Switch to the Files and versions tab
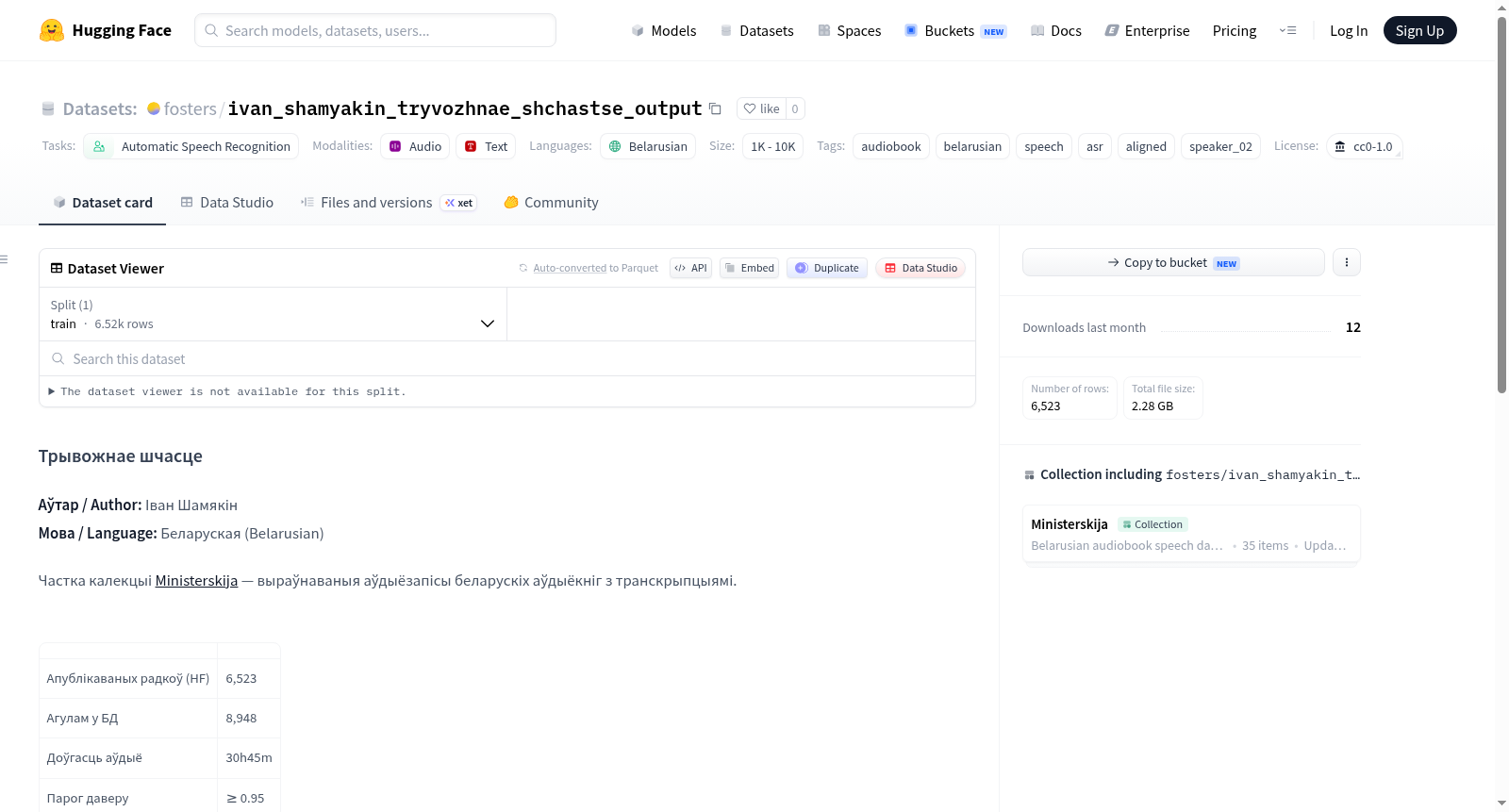The width and height of the screenshot is (1509, 812). pos(389,202)
